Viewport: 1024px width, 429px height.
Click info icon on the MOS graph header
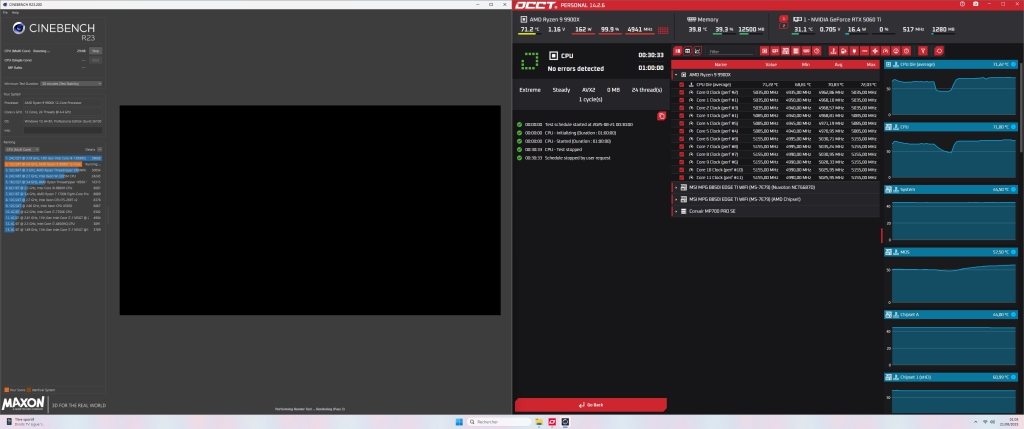tap(1014, 251)
